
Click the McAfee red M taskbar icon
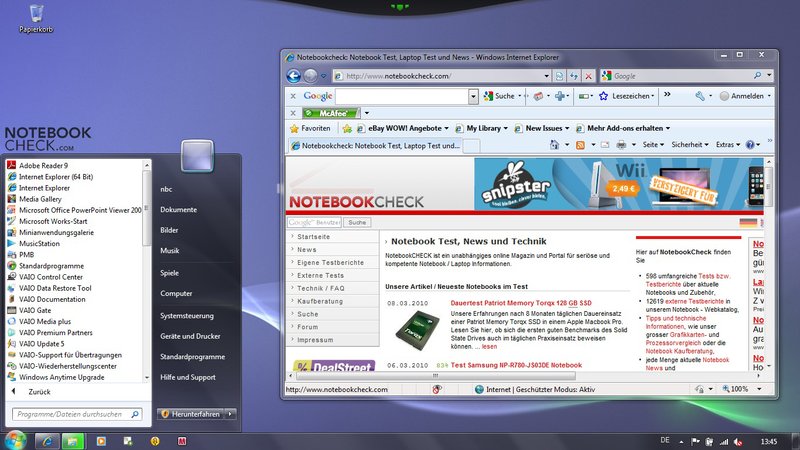(x=182, y=441)
